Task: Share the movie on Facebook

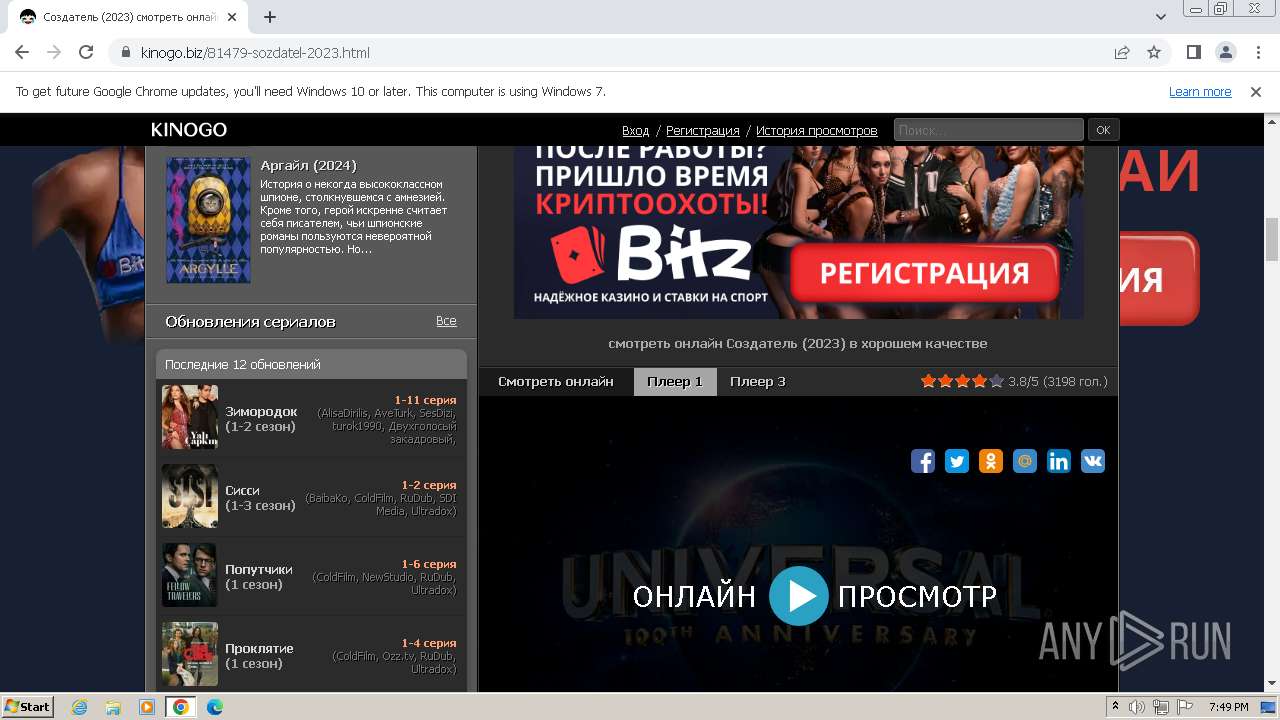Action: pyautogui.click(x=923, y=461)
